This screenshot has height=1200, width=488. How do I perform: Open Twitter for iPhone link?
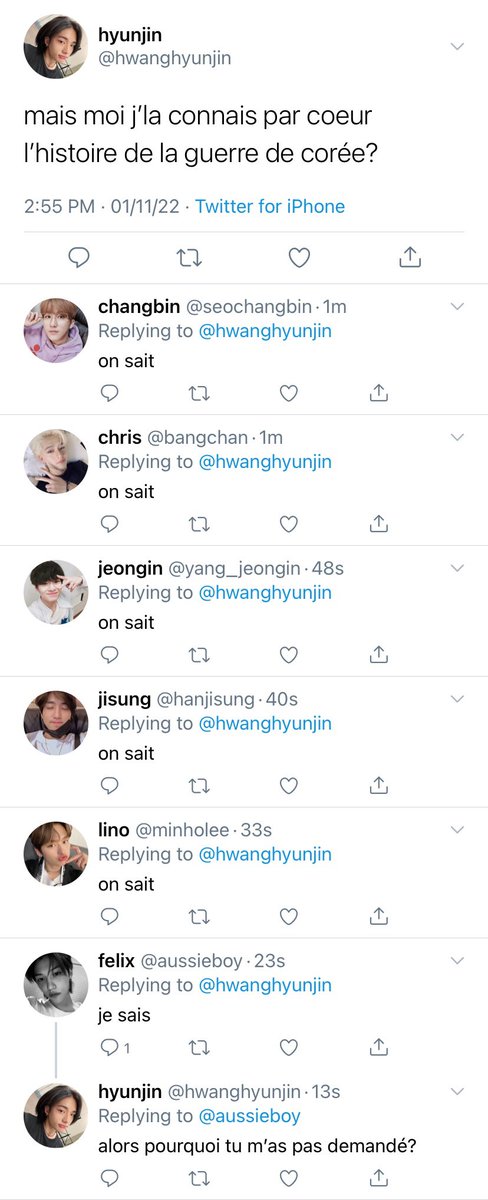click(270, 207)
